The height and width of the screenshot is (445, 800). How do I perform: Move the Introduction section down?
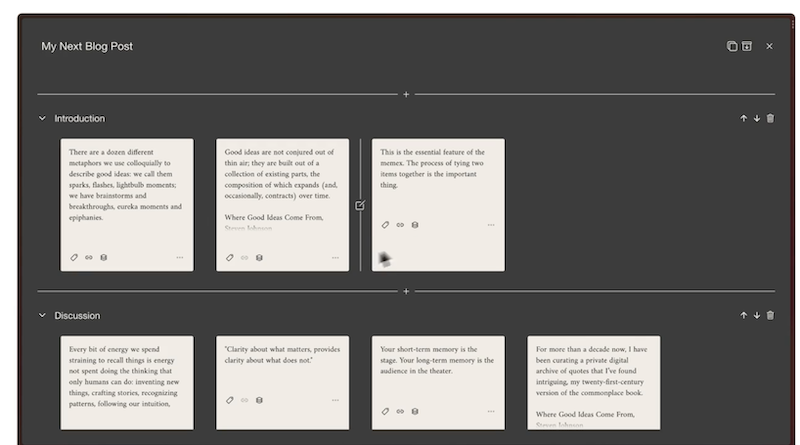[x=757, y=118]
